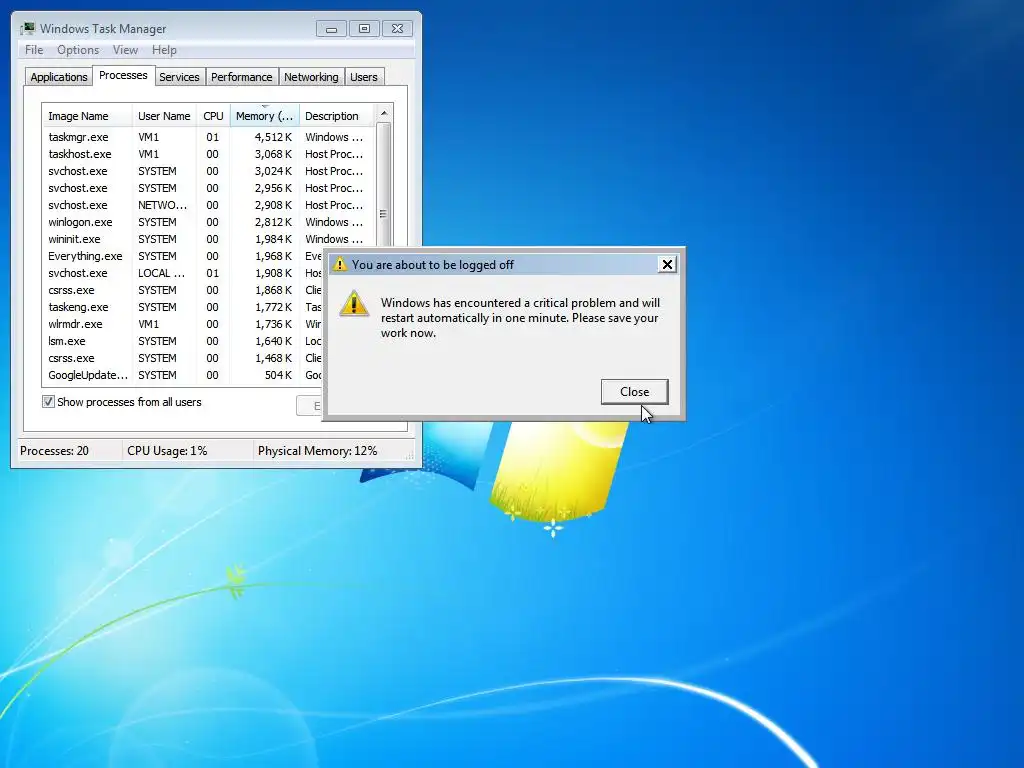Click Processes: 20 in the status bar
This screenshot has height=768, width=1024.
pos(54,451)
